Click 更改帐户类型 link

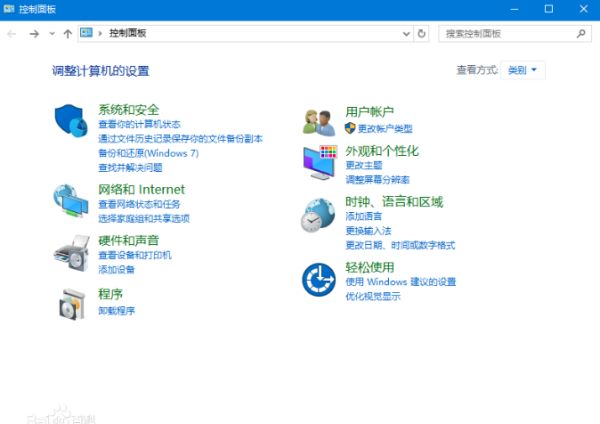click(x=385, y=128)
